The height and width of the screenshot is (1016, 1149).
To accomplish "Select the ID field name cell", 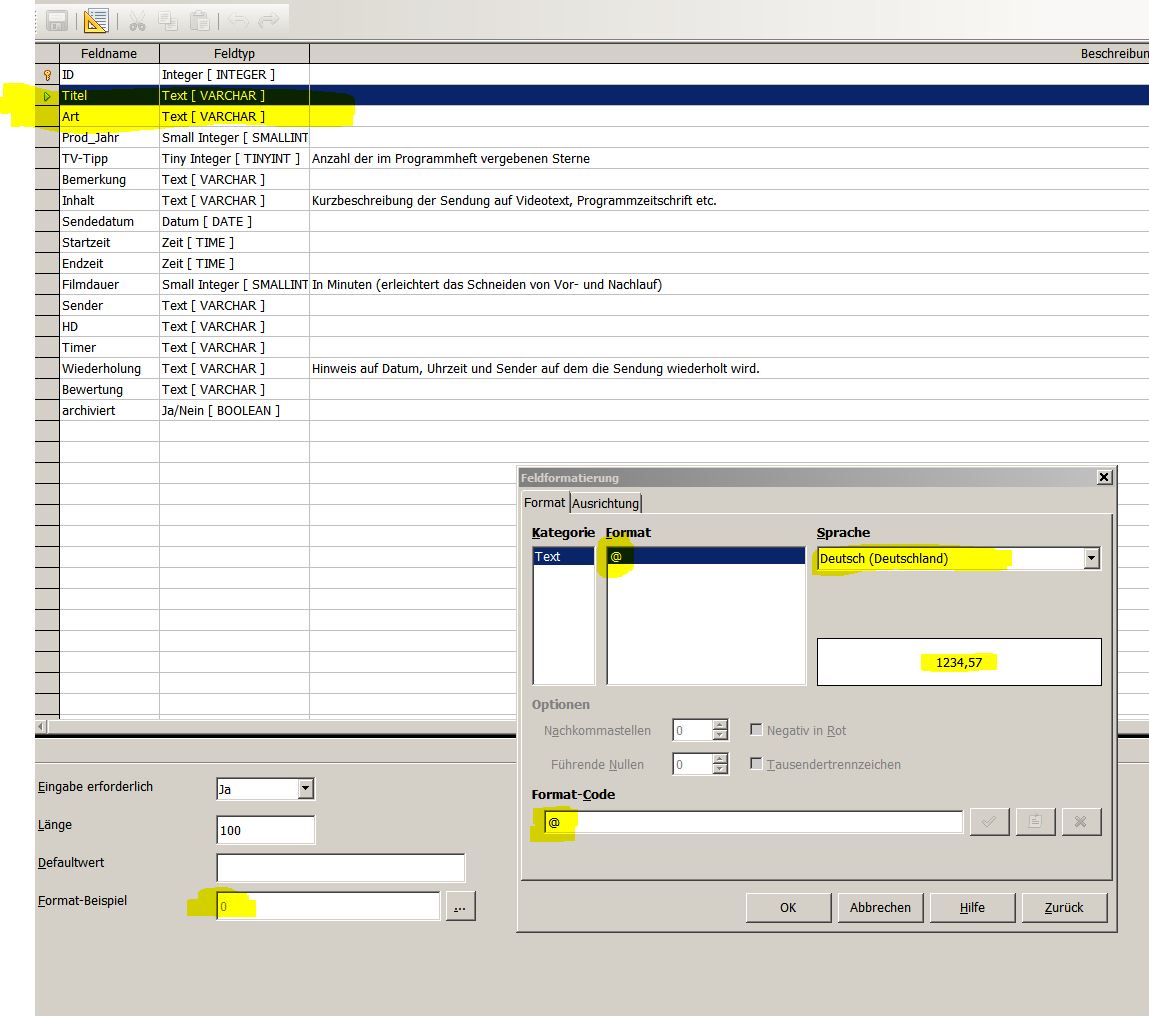I will click(x=109, y=75).
